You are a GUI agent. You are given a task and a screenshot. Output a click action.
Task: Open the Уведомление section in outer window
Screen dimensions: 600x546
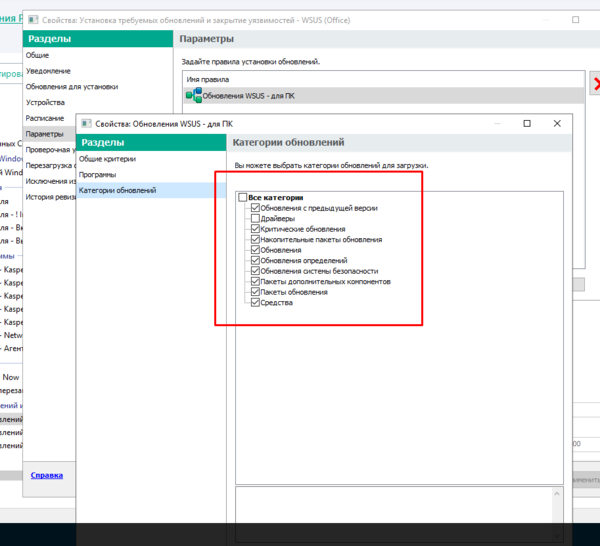[x=48, y=71]
